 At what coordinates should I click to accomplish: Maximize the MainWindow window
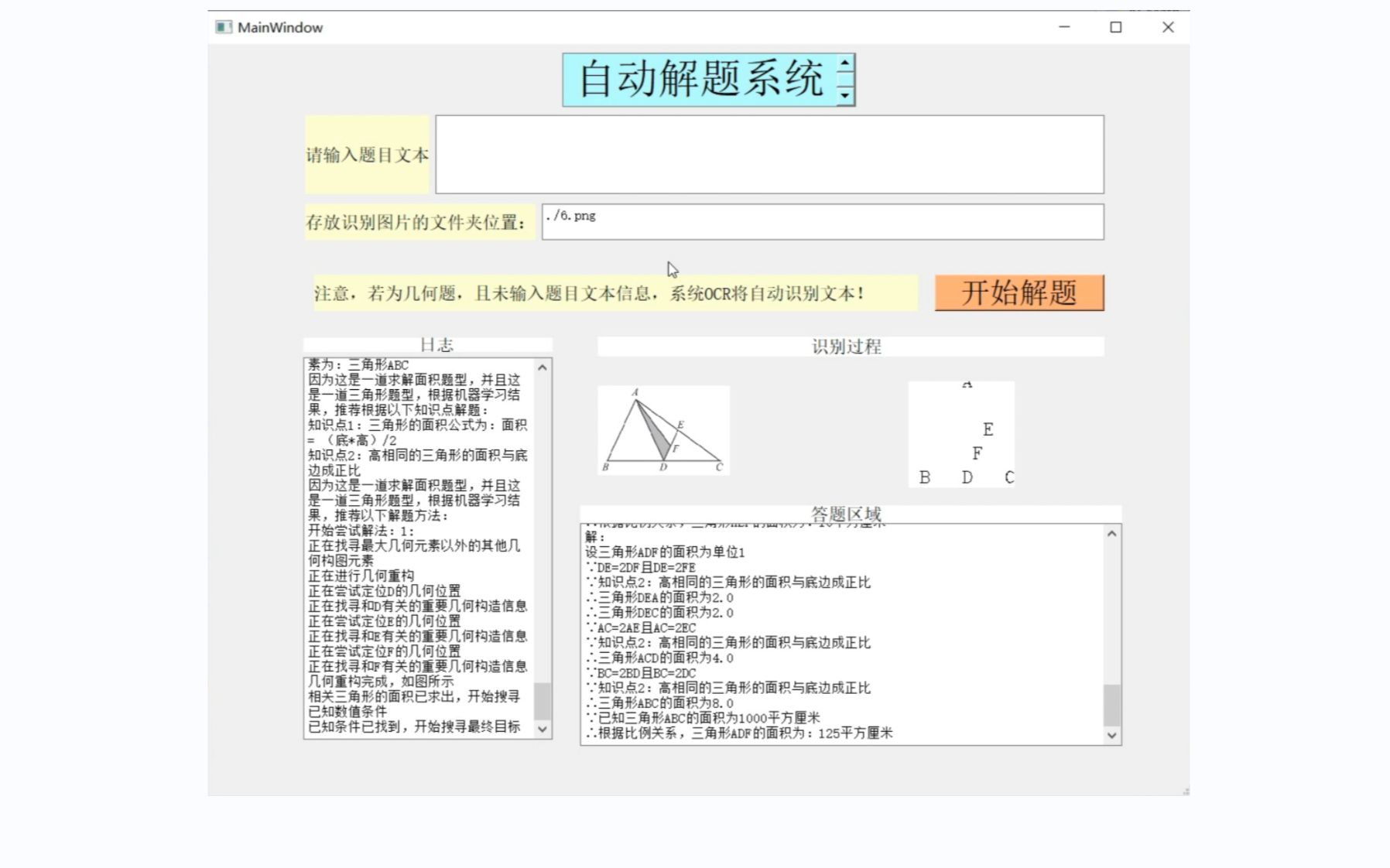pyautogui.click(x=1116, y=27)
